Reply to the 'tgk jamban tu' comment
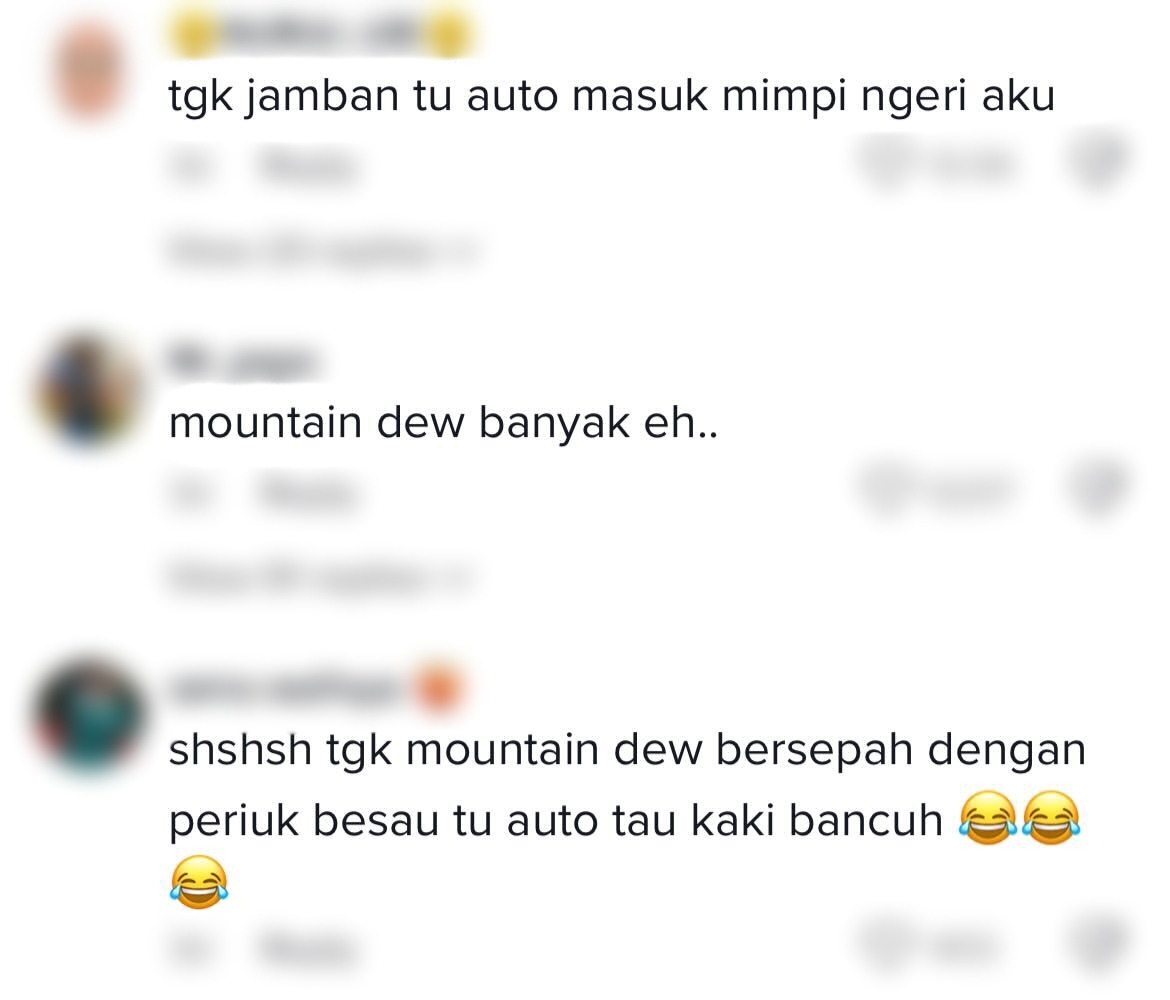The width and height of the screenshot is (1170, 1000). [x=307, y=166]
